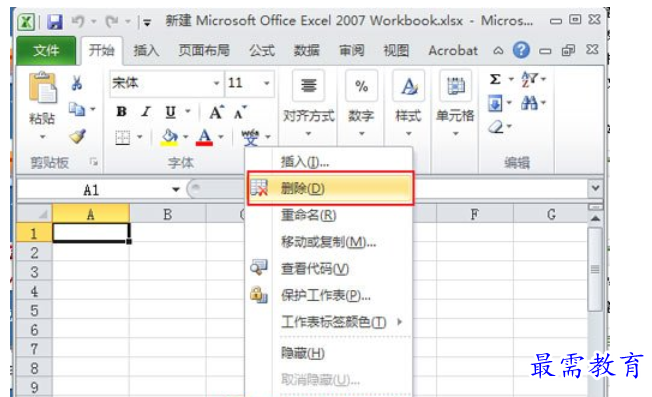This screenshot has height=397, width=652.
Task: Choose 重命名(R) from context menu
Action: point(329,215)
